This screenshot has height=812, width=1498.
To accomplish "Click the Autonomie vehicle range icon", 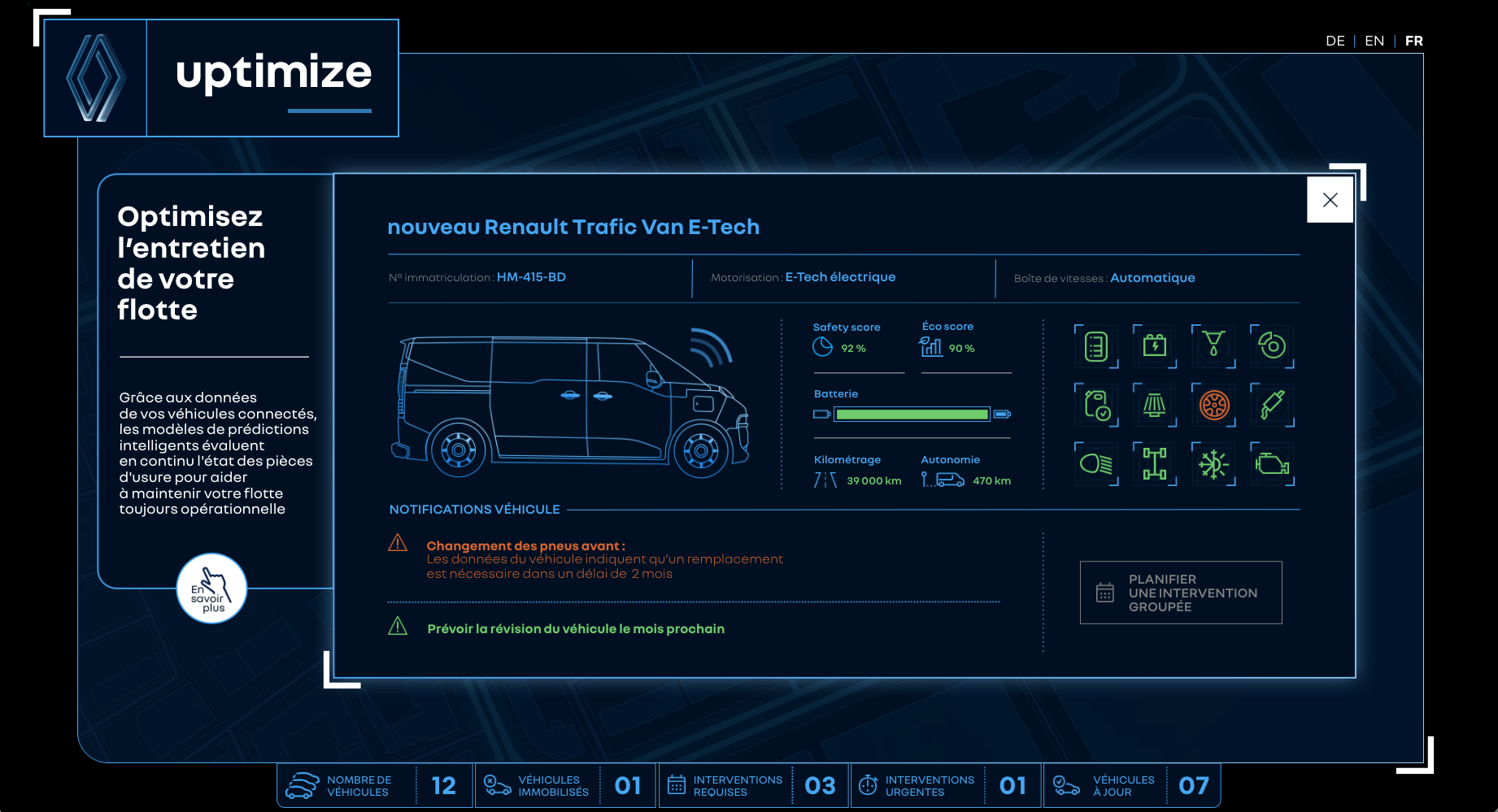I will tap(943, 480).
